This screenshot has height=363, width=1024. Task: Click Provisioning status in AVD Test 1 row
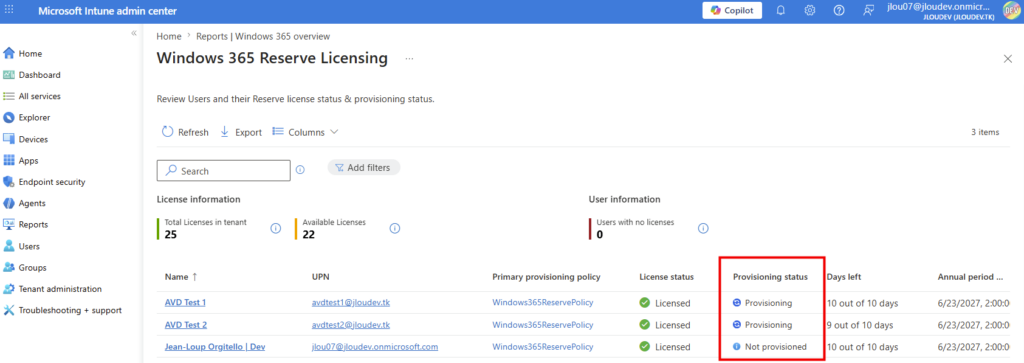(763, 303)
